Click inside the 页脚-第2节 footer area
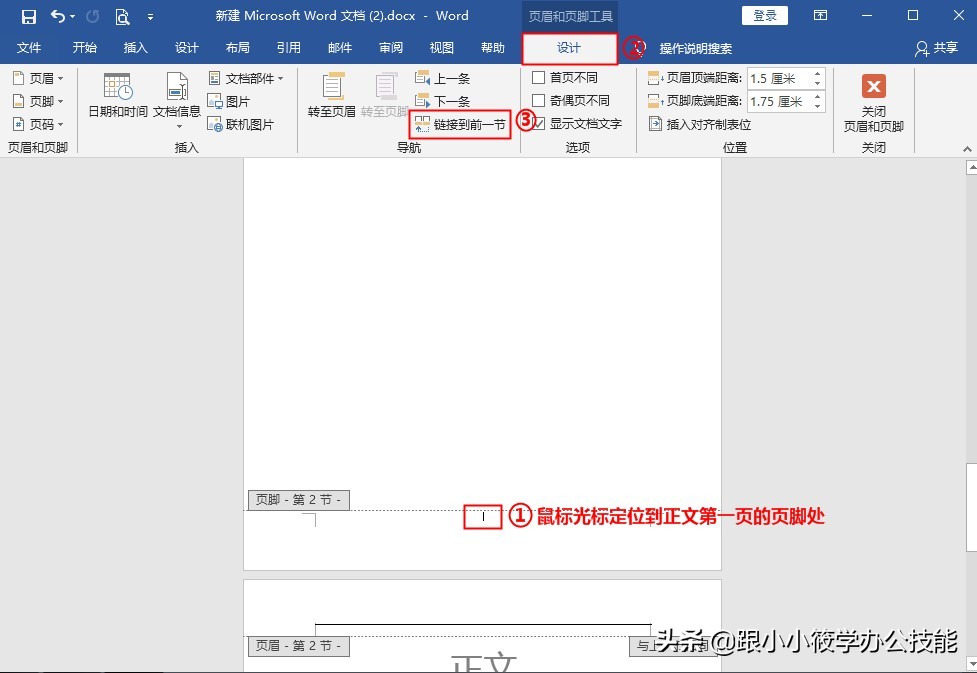 483,516
